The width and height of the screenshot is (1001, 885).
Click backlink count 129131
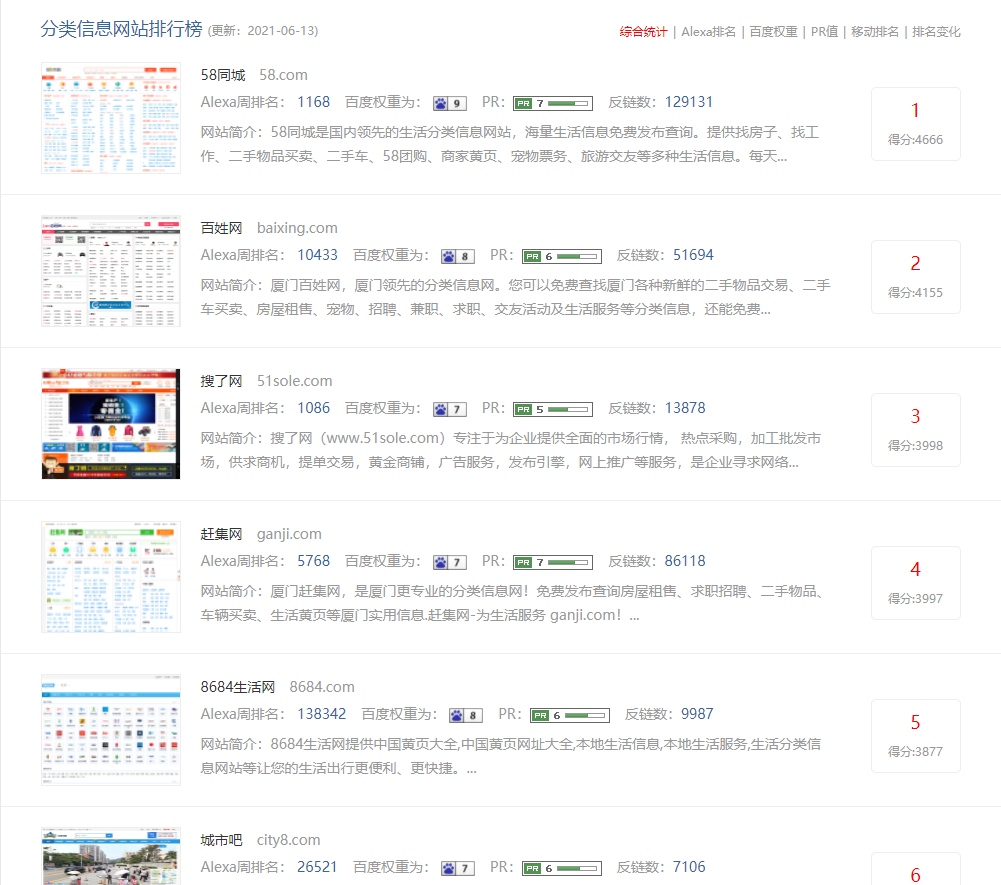coord(689,102)
